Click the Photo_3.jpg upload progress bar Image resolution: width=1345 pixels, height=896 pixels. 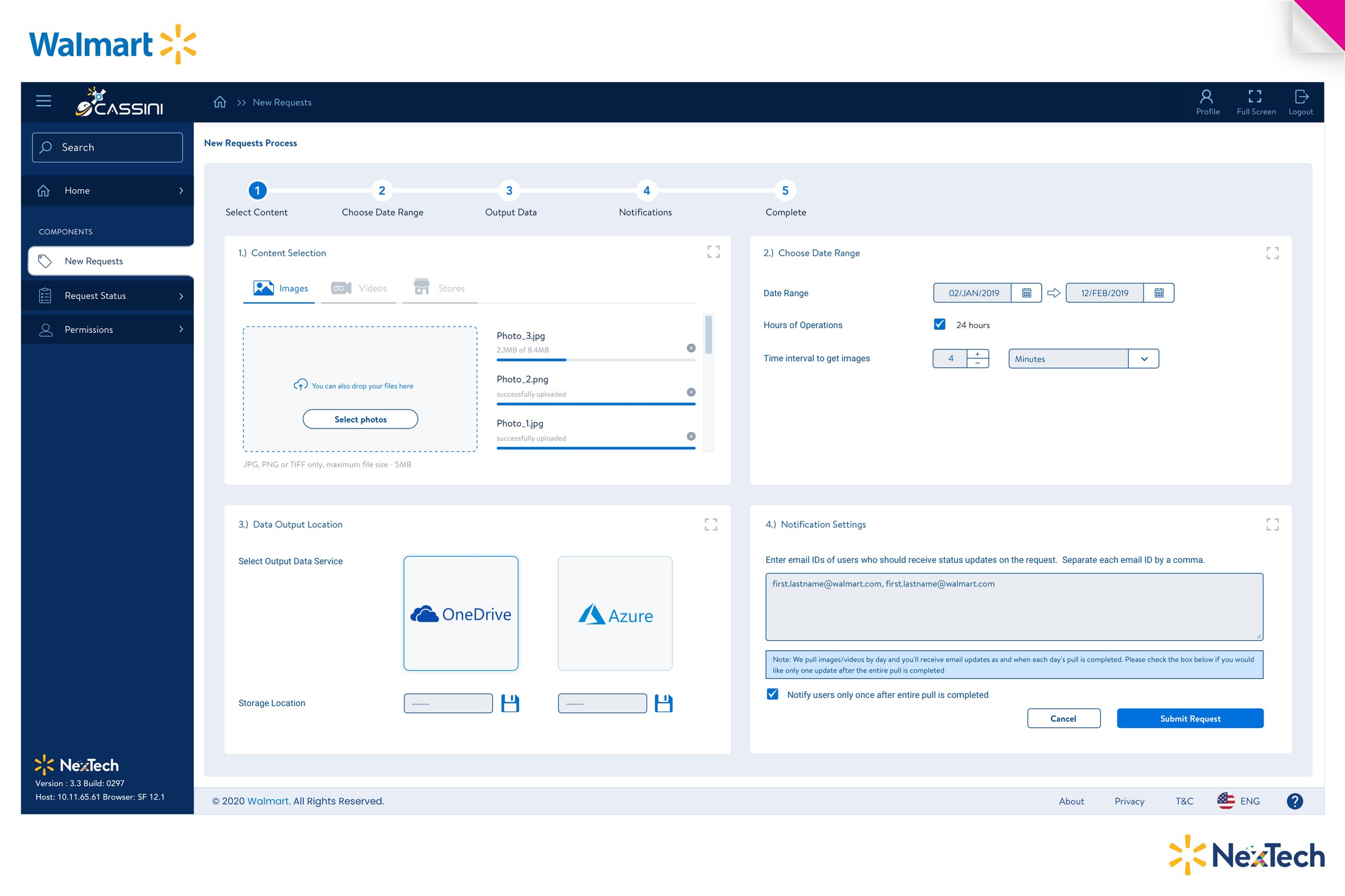[595, 360]
